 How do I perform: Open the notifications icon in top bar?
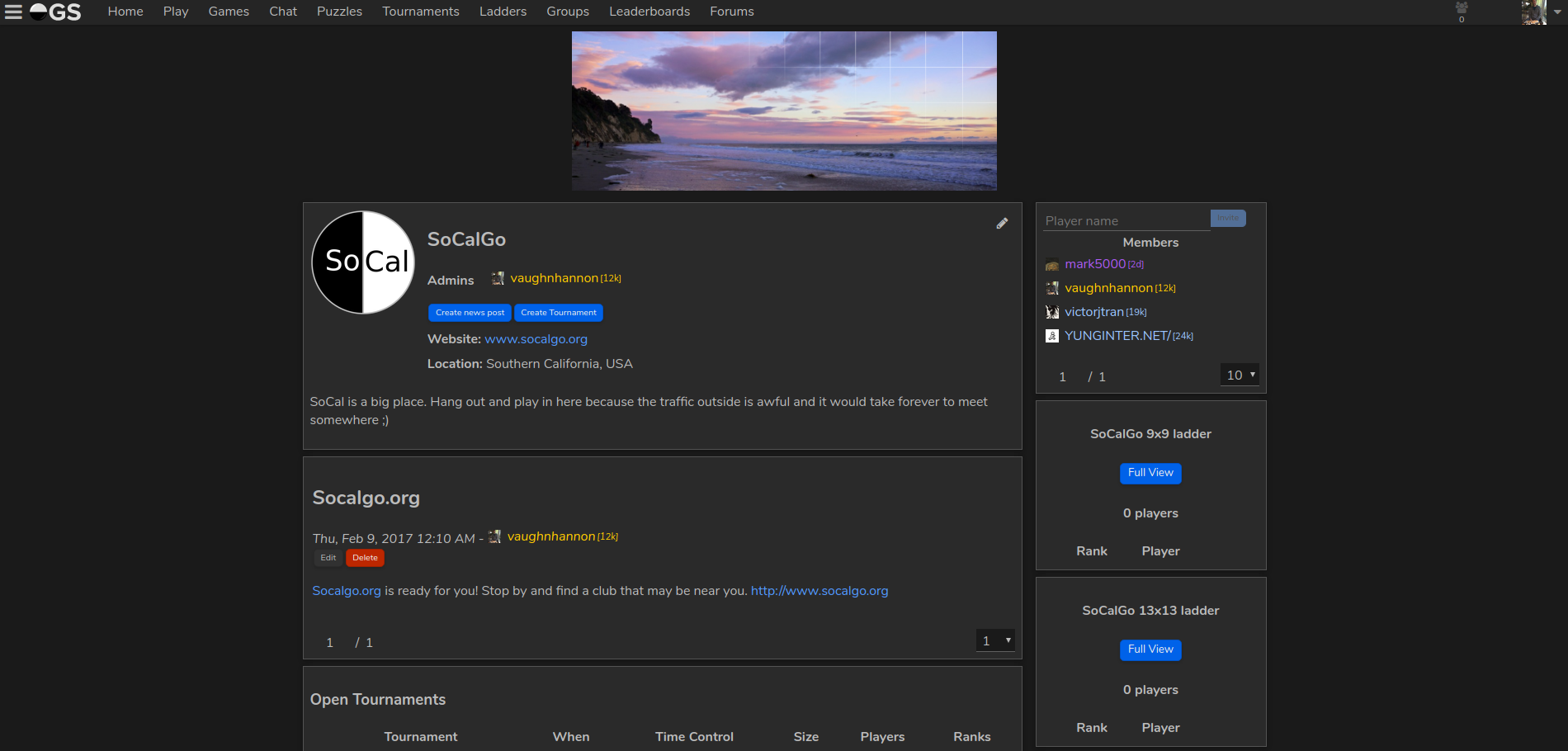click(x=1462, y=10)
